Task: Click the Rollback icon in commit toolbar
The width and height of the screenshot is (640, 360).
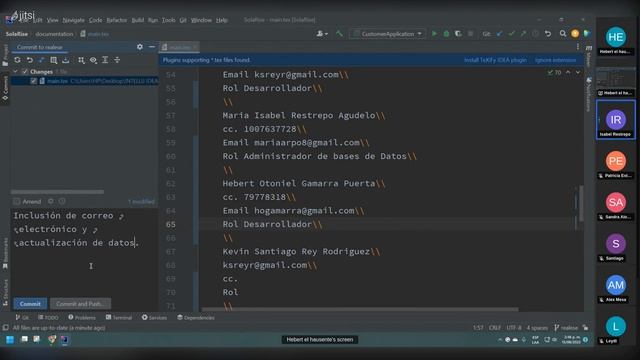Action: coord(29,60)
